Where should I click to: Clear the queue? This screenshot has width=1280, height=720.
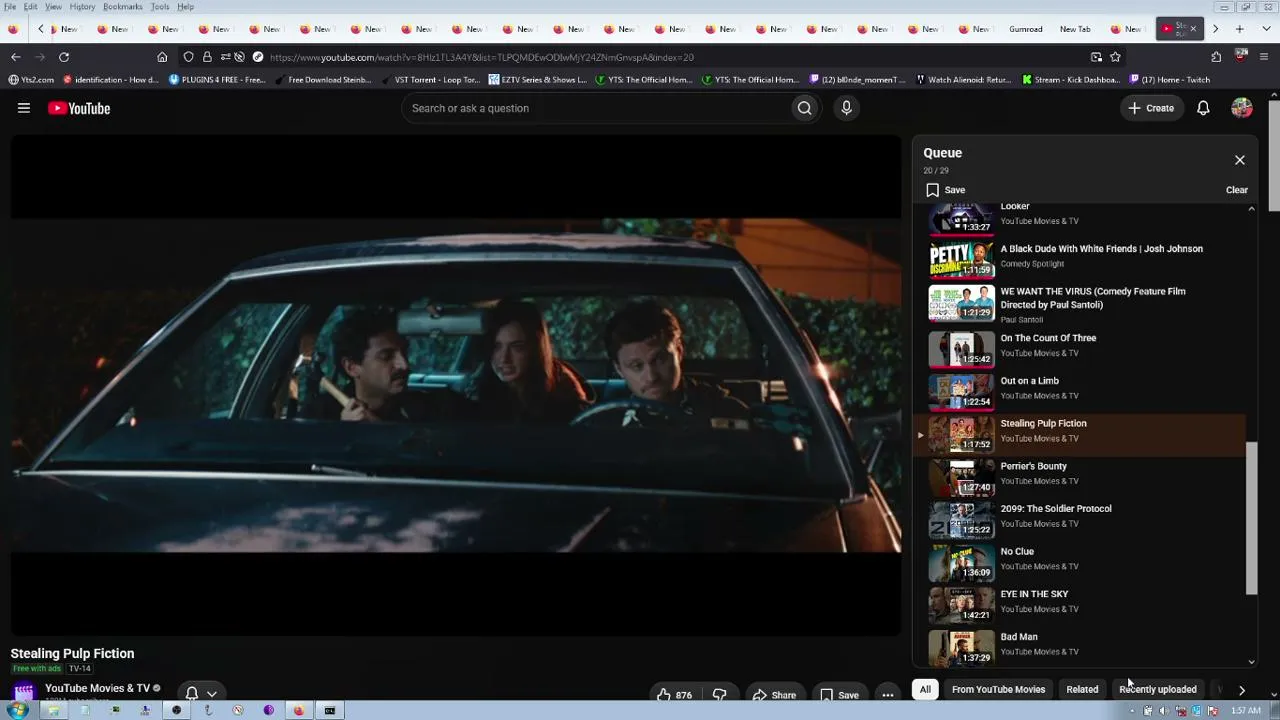[x=1237, y=190]
